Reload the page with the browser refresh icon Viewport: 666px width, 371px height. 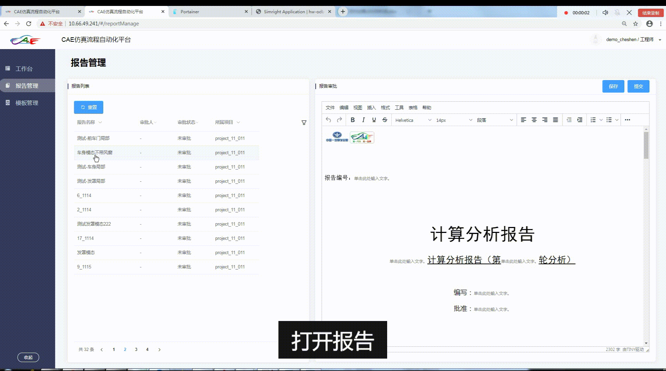coord(28,24)
